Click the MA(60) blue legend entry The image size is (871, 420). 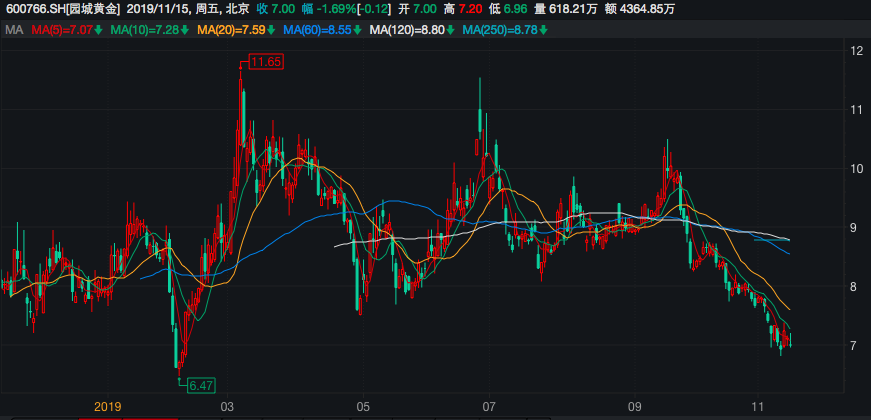coord(318,30)
